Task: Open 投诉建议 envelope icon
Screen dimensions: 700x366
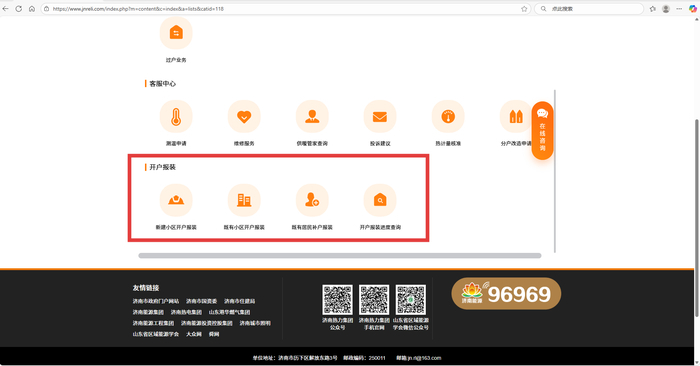Action: tap(380, 116)
